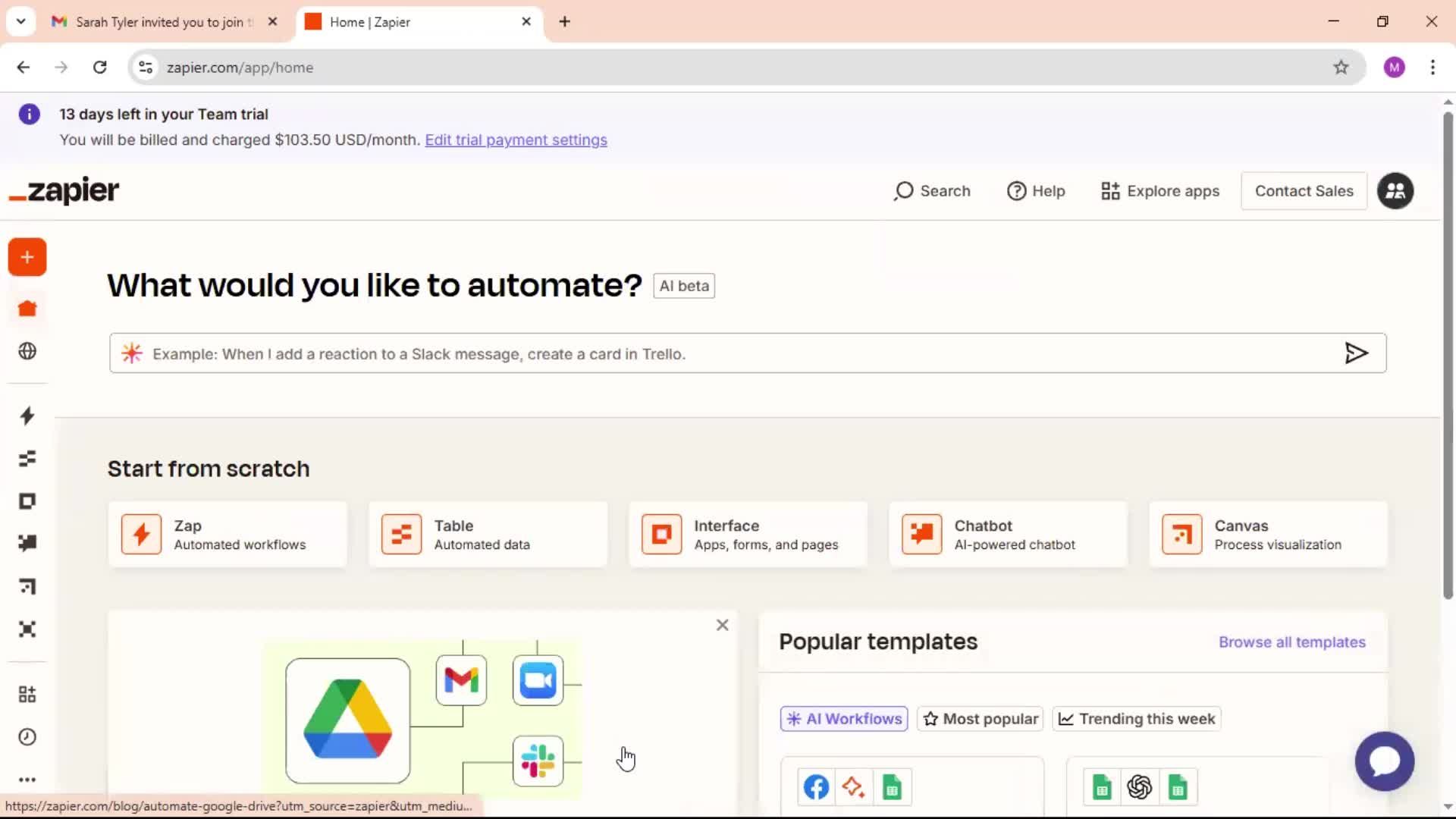Click the Contact Sales button

[1304, 191]
